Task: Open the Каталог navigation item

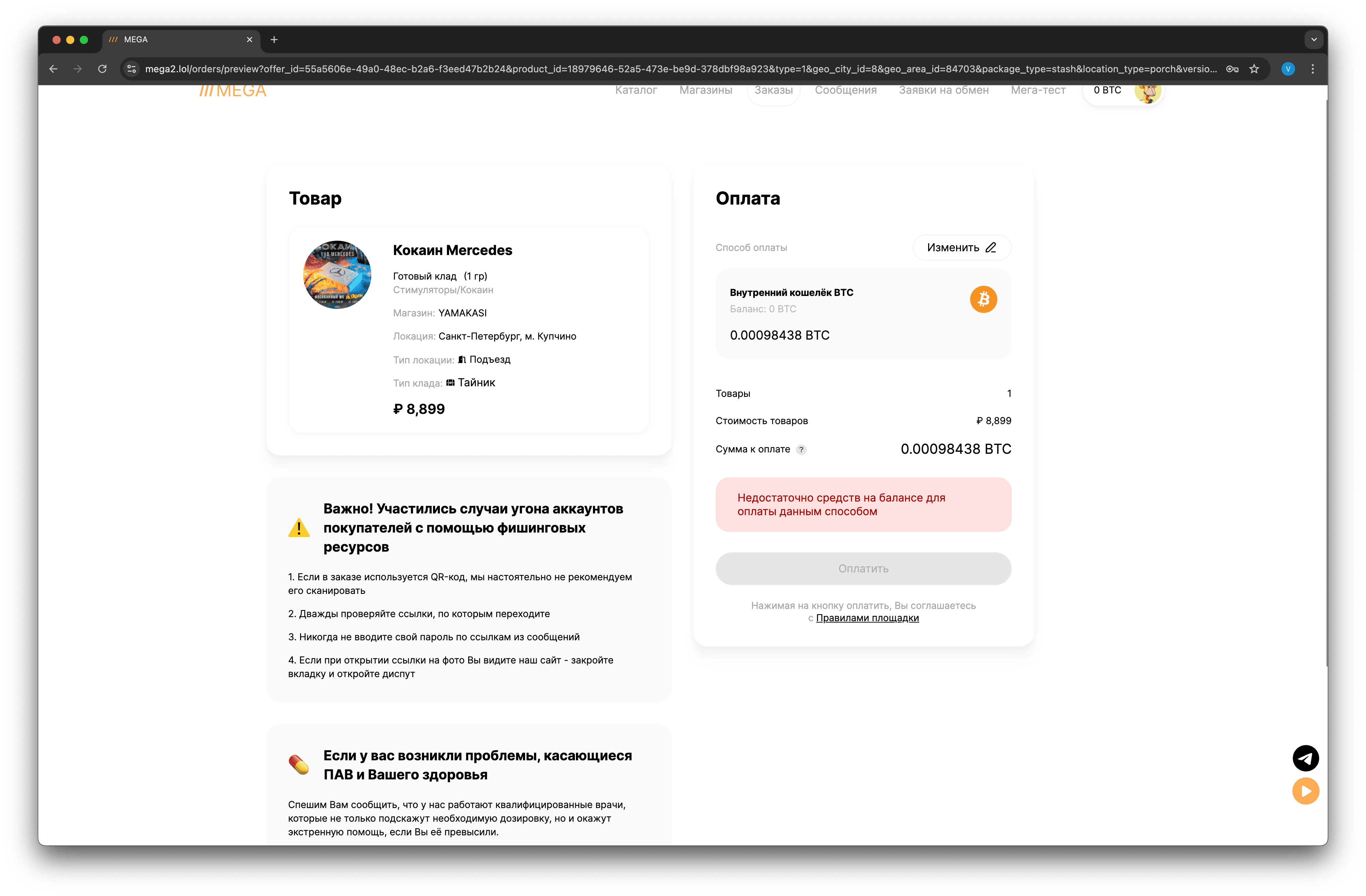Action: 636,91
